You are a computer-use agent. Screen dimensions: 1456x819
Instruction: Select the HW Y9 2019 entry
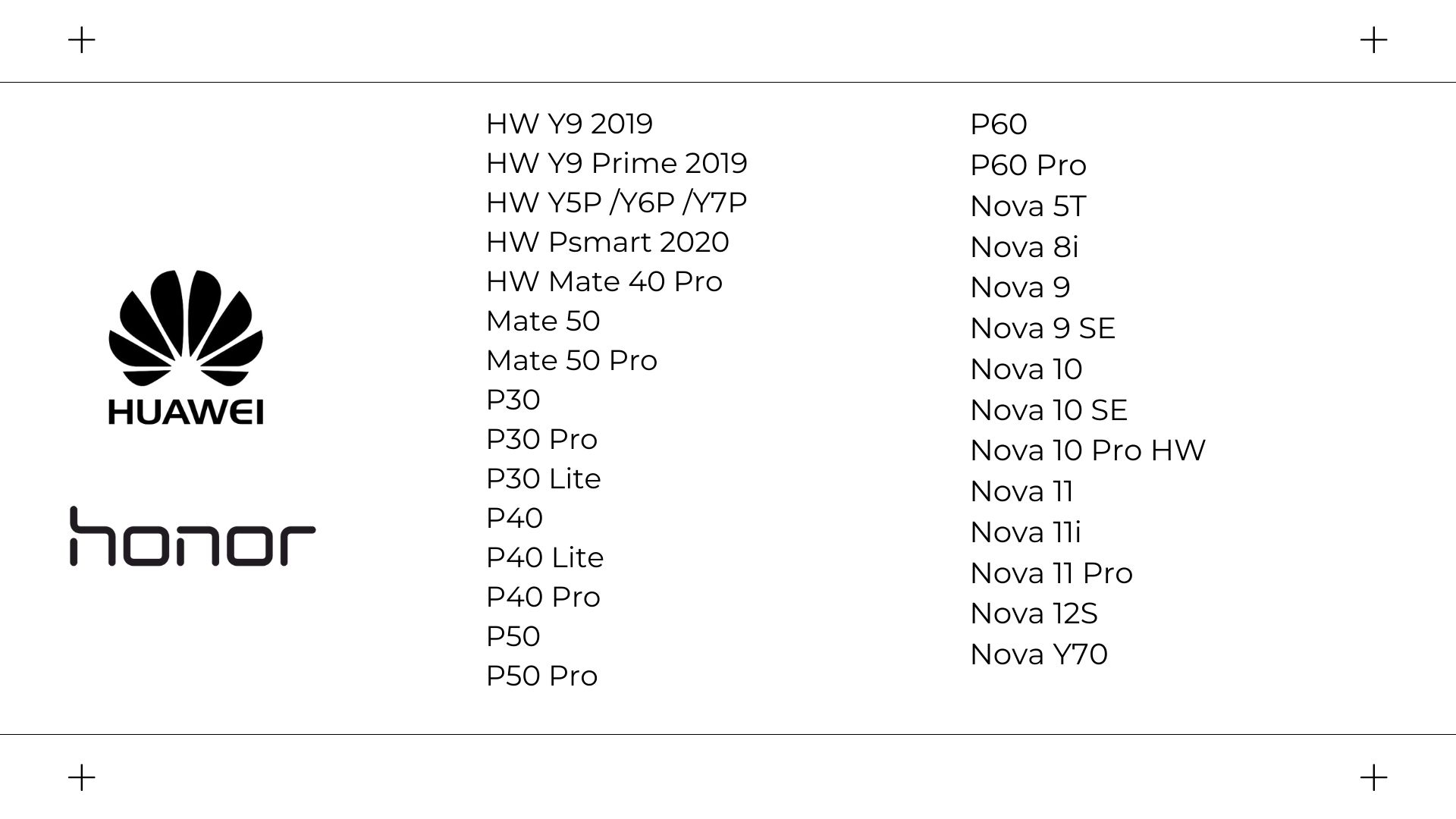pyautogui.click(x=570, y=124)
